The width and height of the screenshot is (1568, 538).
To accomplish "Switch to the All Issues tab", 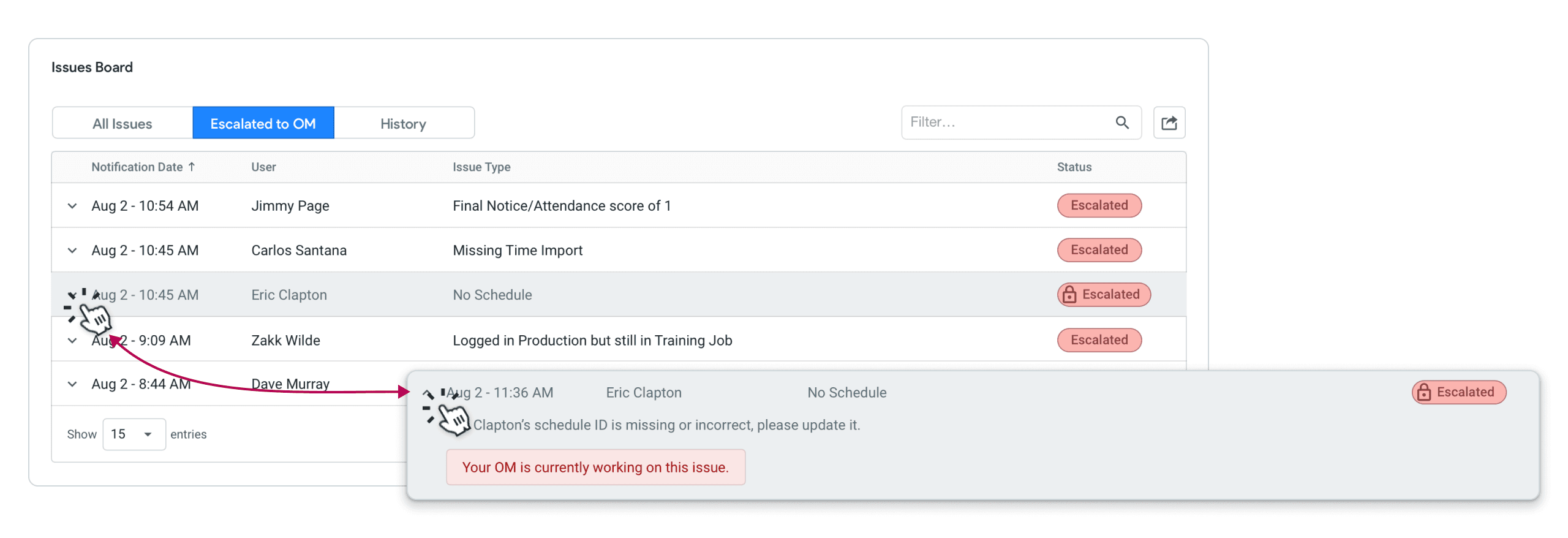I will point(123,123).
